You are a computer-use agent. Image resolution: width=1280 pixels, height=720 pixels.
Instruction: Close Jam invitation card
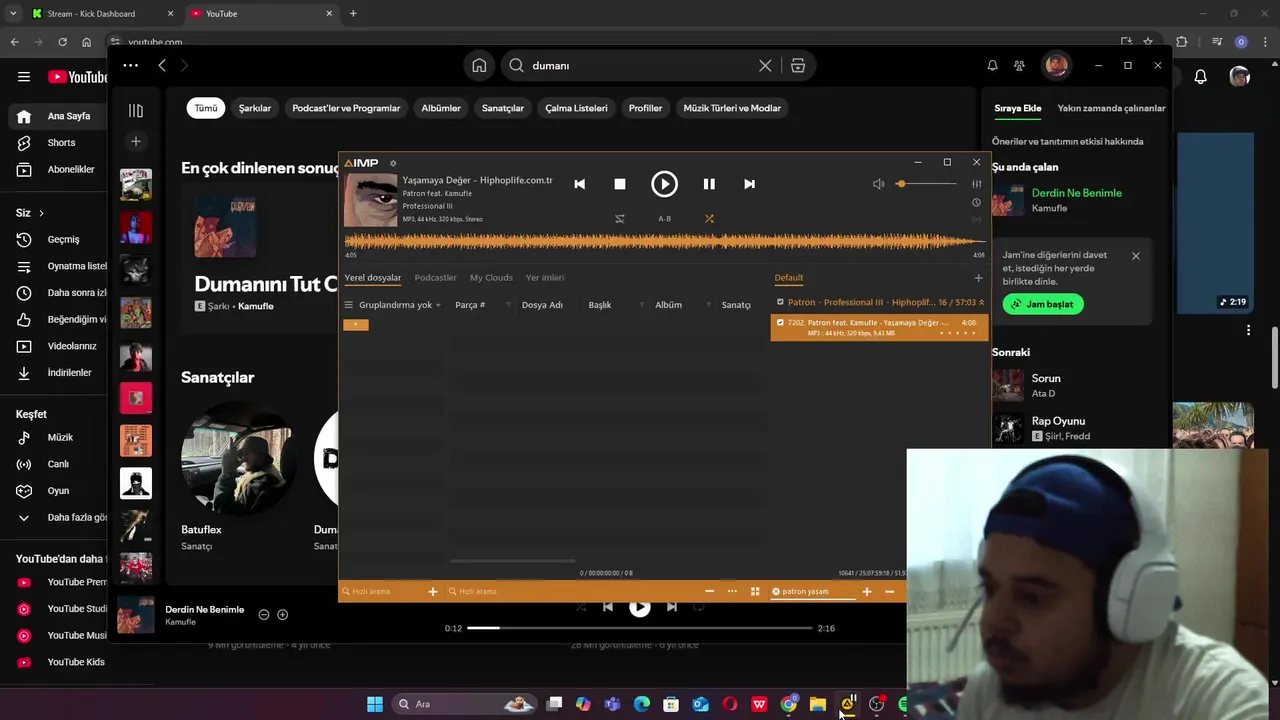click(1135, 256)
